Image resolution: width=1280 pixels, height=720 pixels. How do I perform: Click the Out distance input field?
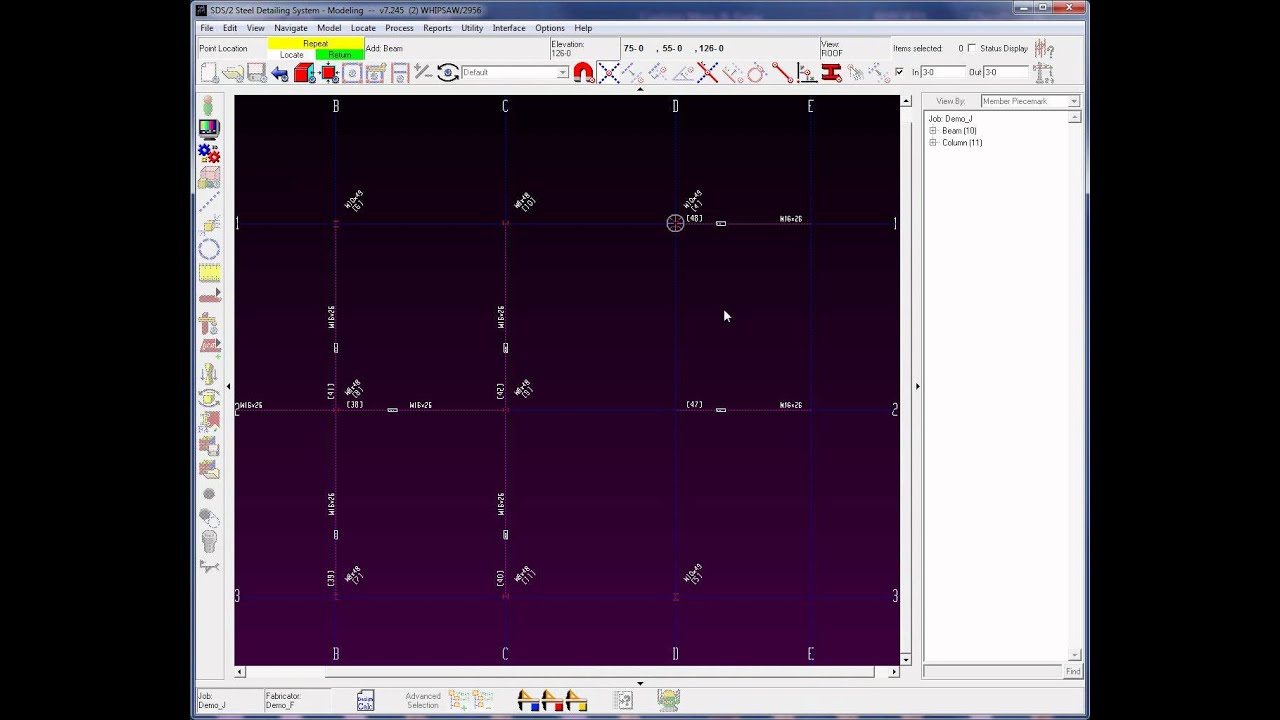[1007, 72]
